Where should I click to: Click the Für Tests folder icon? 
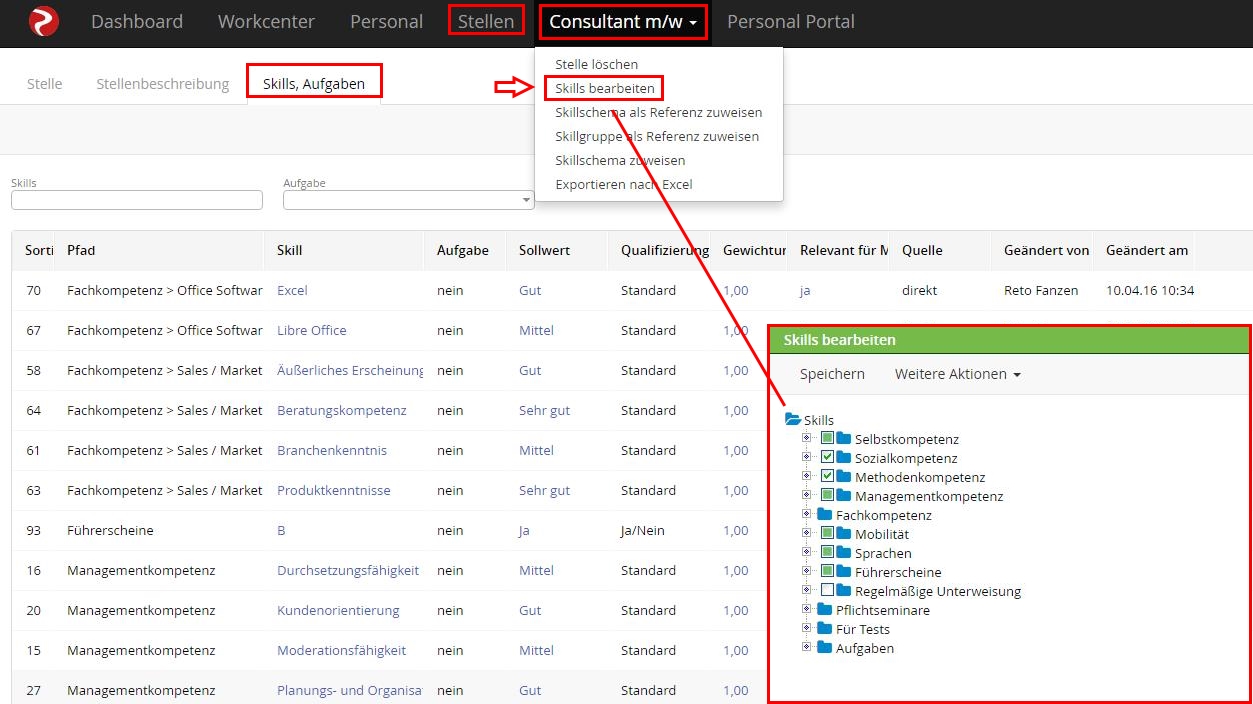click(x=825, y=629)
